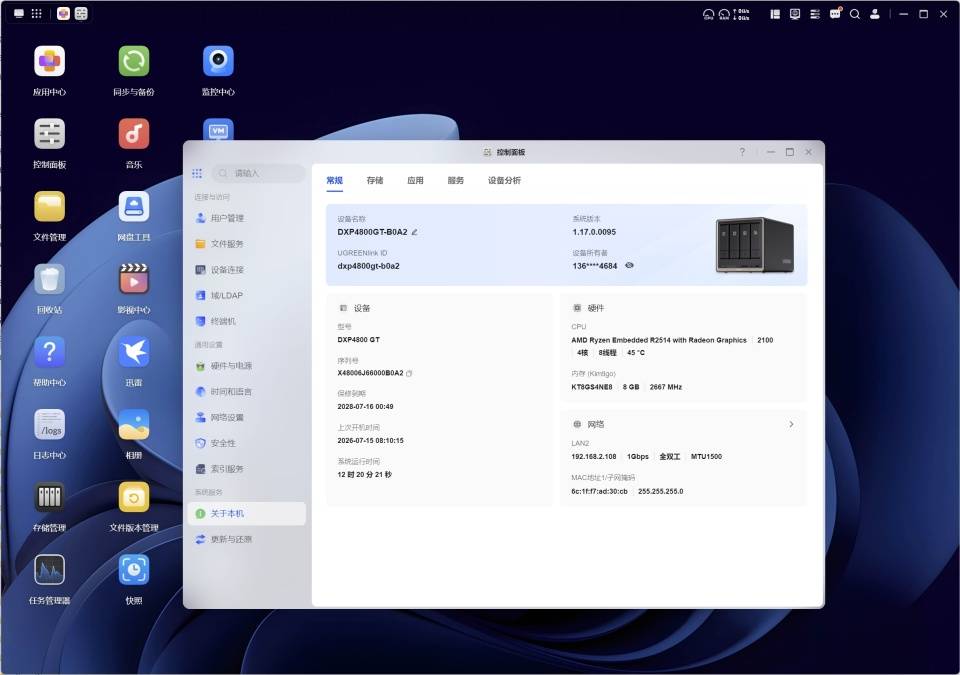Screen dimensions: 960x675
Task: Switch to the 应用 tab
Action: point(415,180)
